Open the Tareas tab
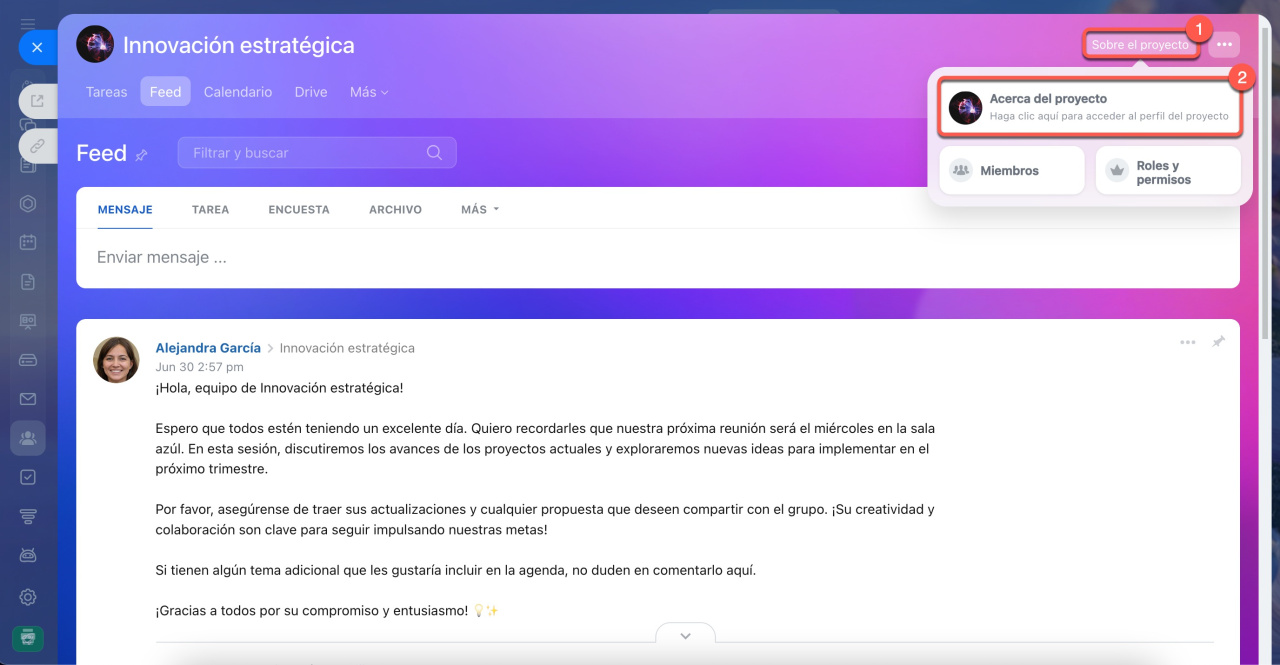Viewport: 1280px width, 665px height. 107,91
